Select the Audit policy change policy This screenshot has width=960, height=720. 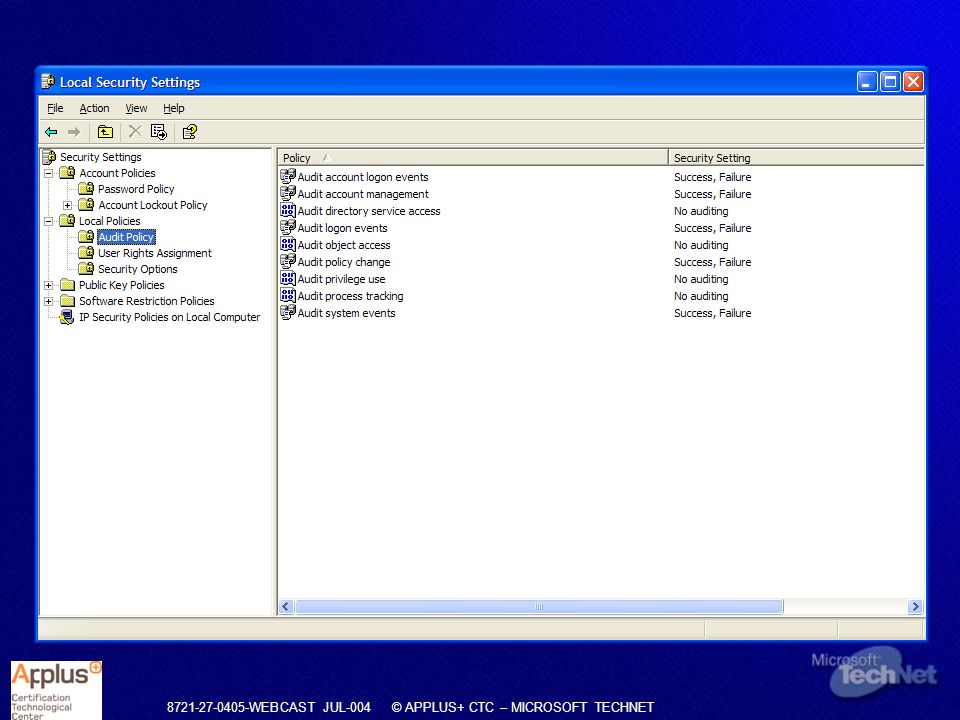click(x=343, y=262)
